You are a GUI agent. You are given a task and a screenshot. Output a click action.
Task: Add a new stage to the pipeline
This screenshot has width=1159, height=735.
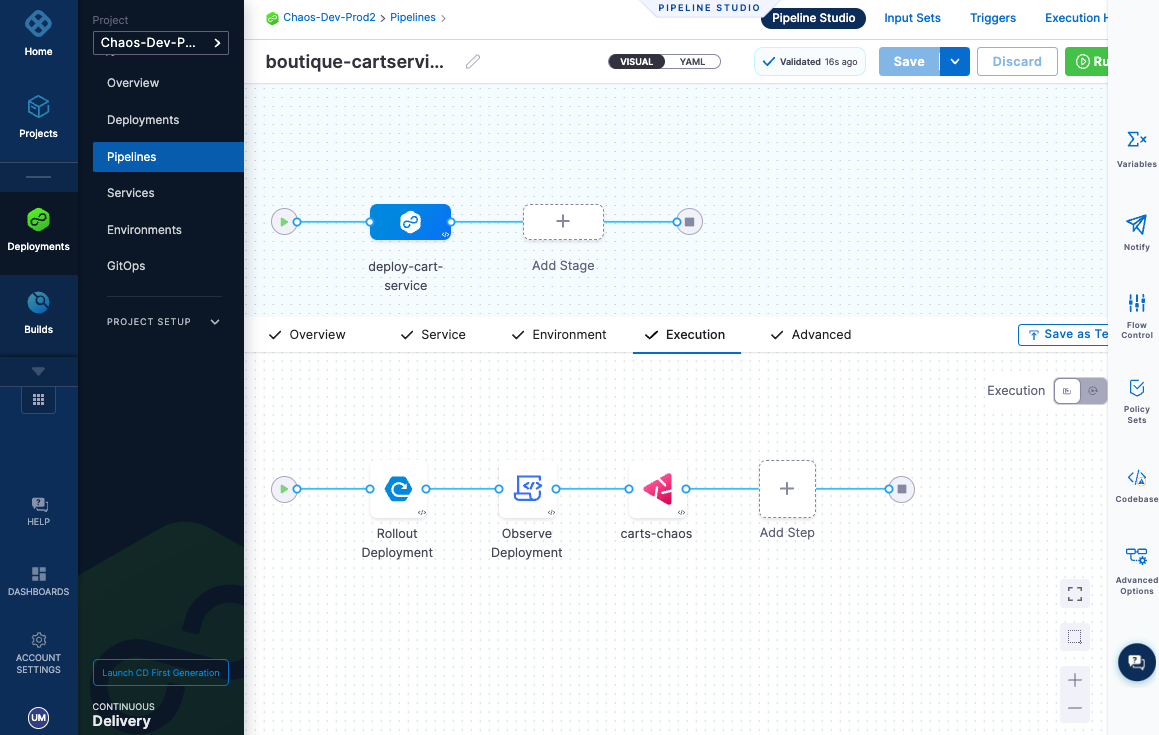tap(563, 222)
